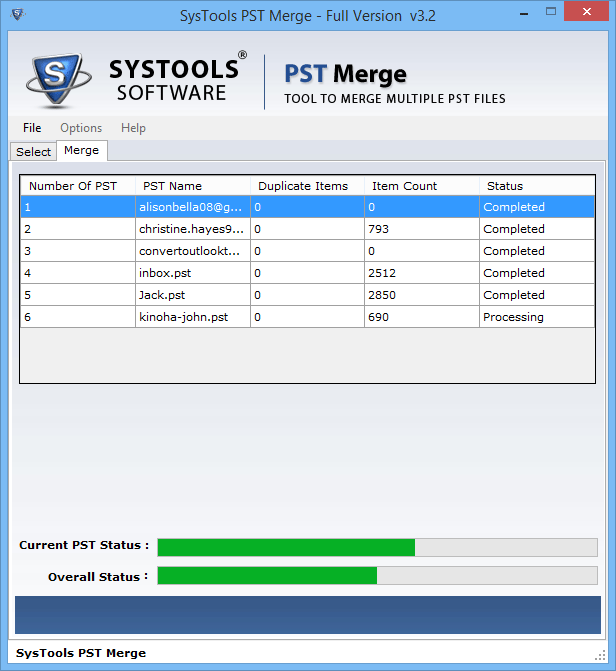Click item count 793 cell
Image resolution: width=616 pixels, height=671 pixels.
(x=422, y=229)
